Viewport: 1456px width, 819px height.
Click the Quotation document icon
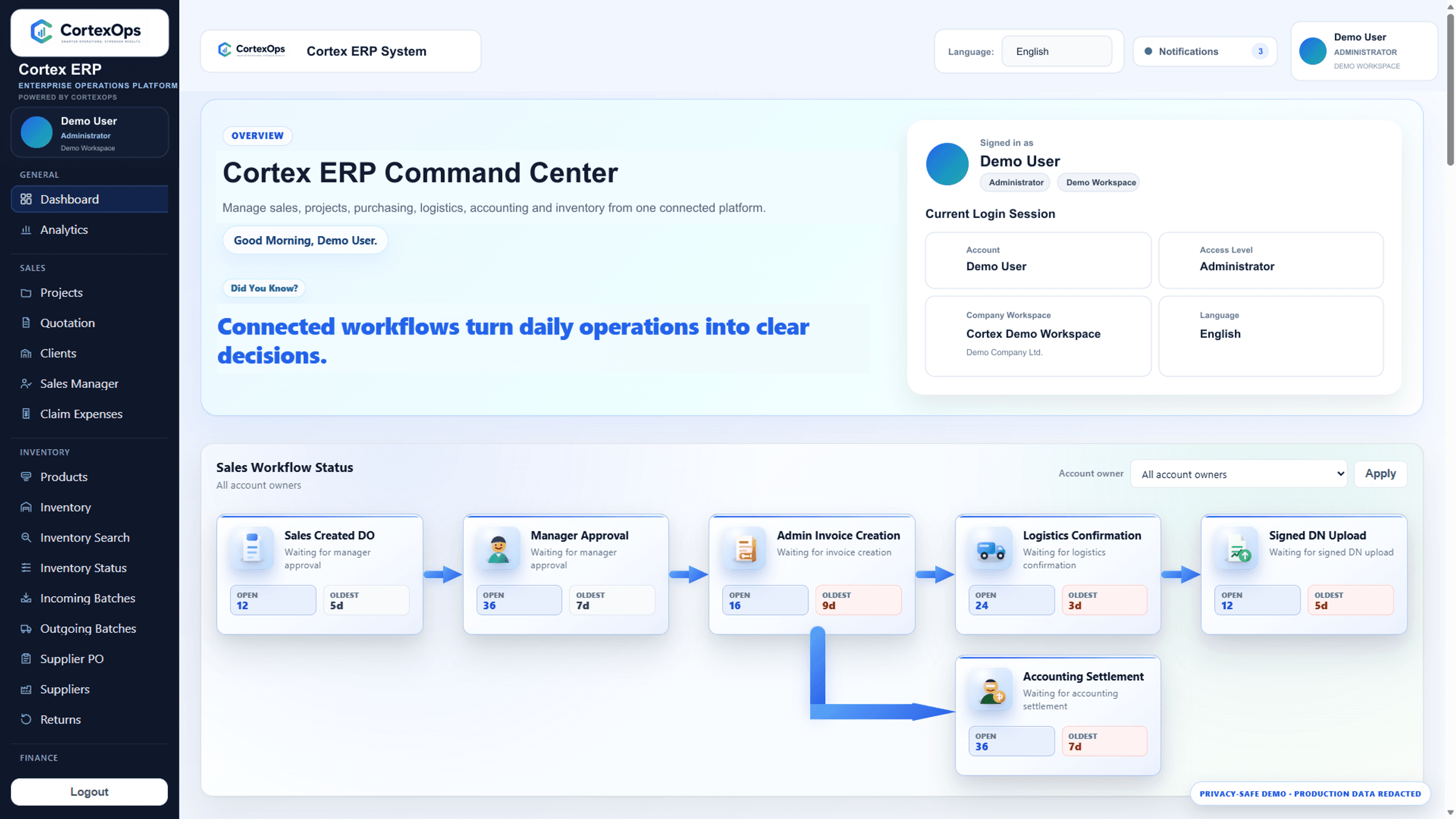(26, 323)
